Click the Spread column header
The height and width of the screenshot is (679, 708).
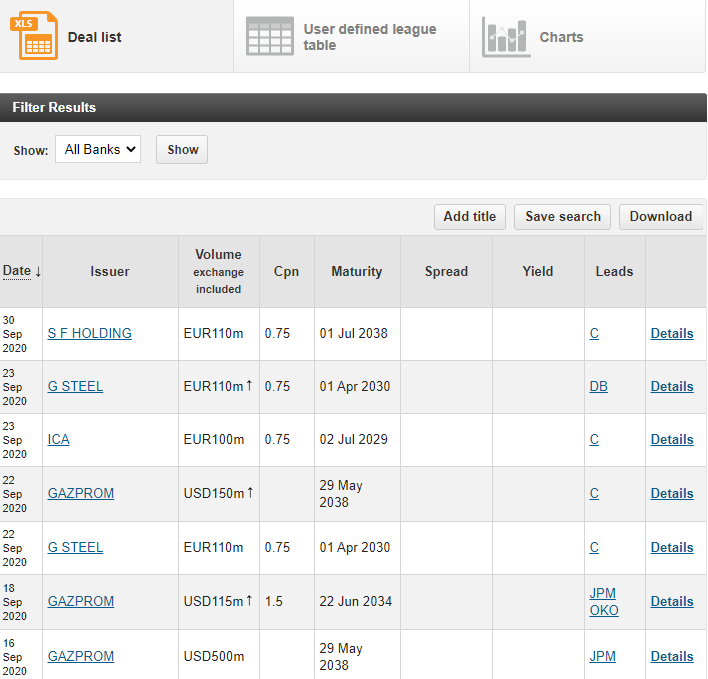click(x=446, y=271)
